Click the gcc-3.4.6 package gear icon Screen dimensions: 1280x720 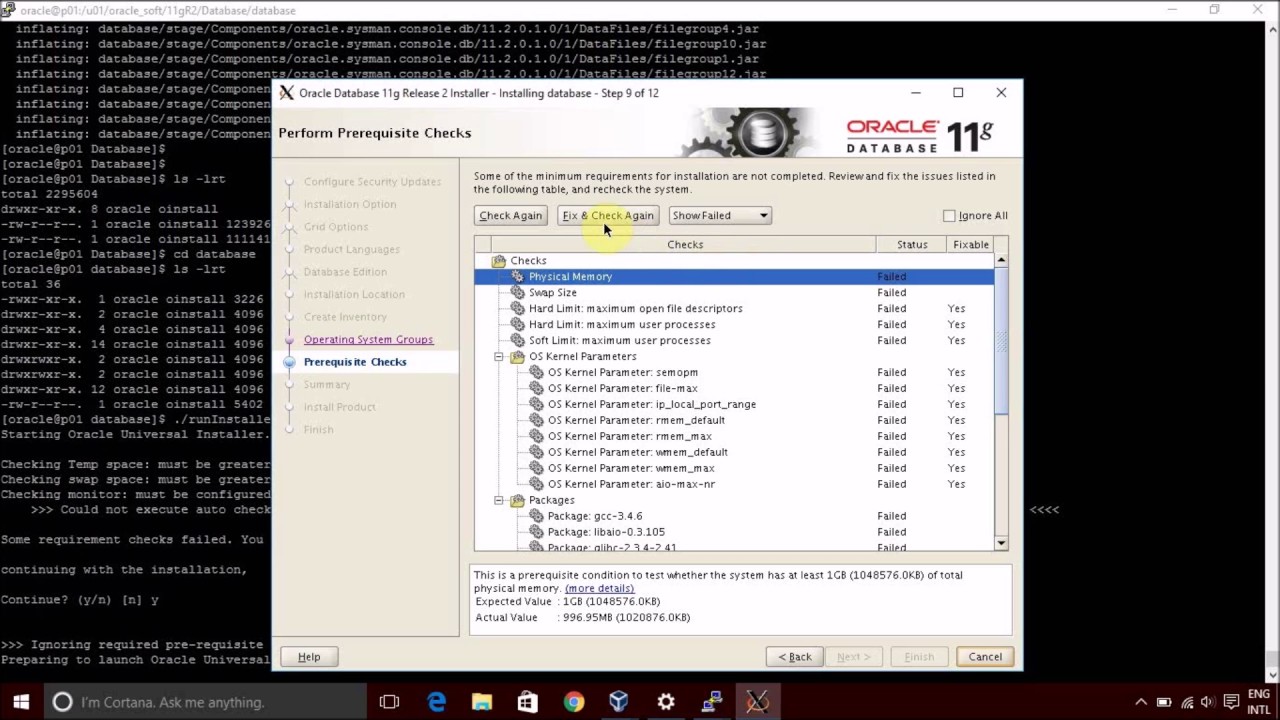pyautogui.click(x=536, y=516)
